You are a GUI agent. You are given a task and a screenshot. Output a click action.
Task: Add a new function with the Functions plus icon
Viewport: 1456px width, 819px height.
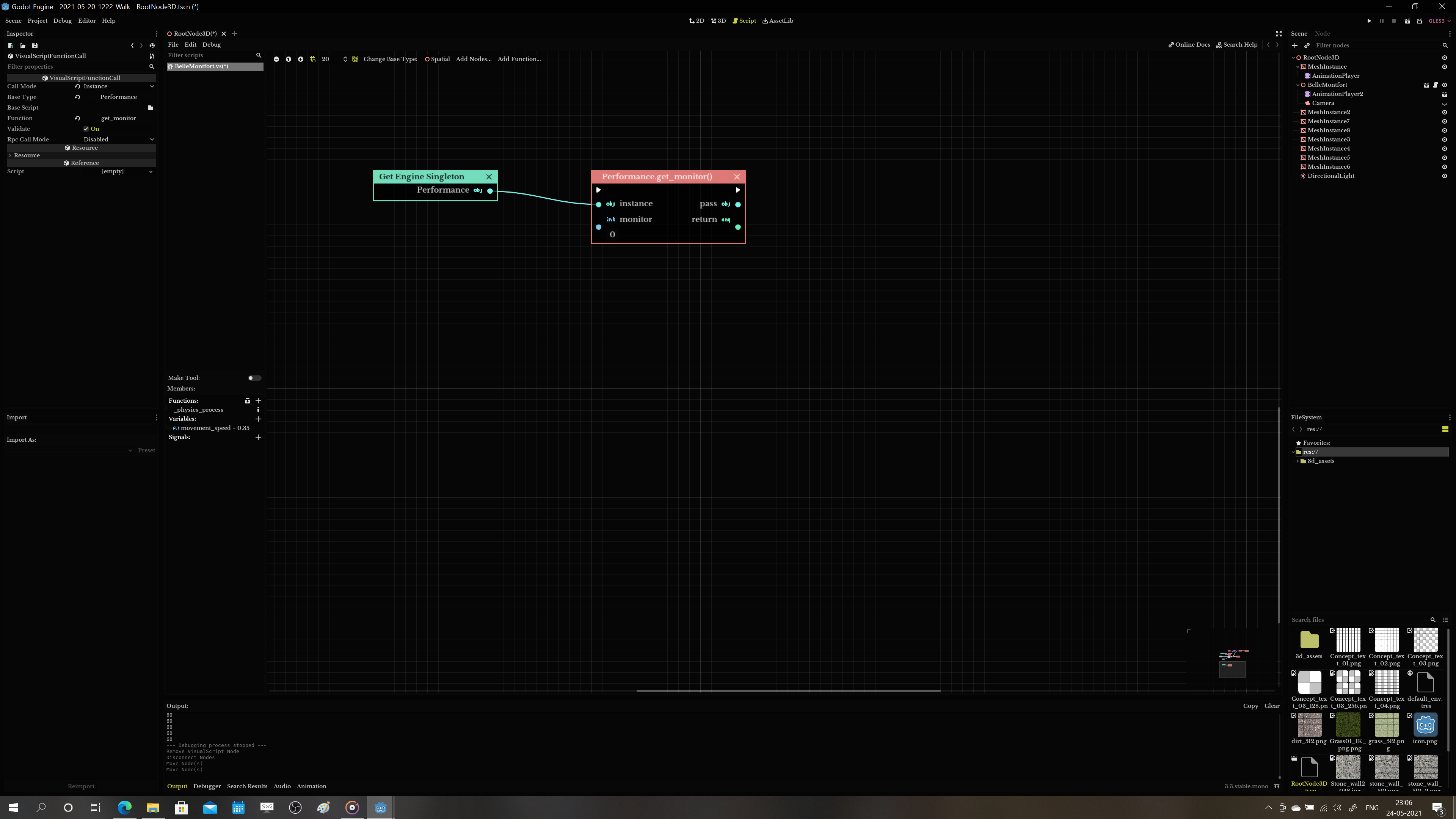pos(258,401)
